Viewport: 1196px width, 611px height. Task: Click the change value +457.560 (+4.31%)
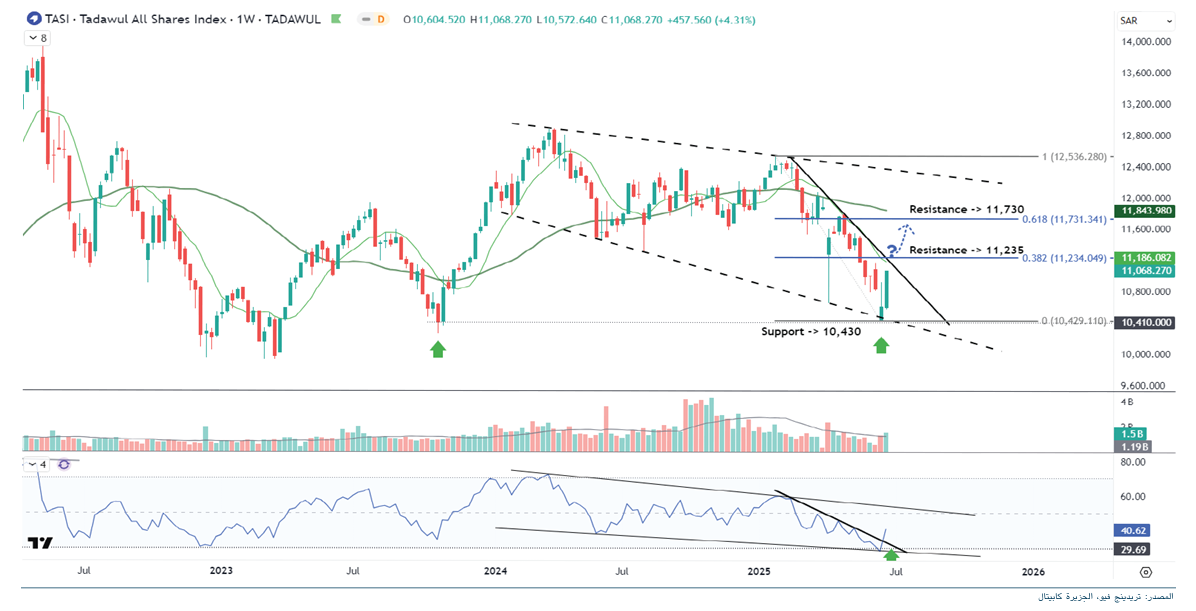click(711, 20)
